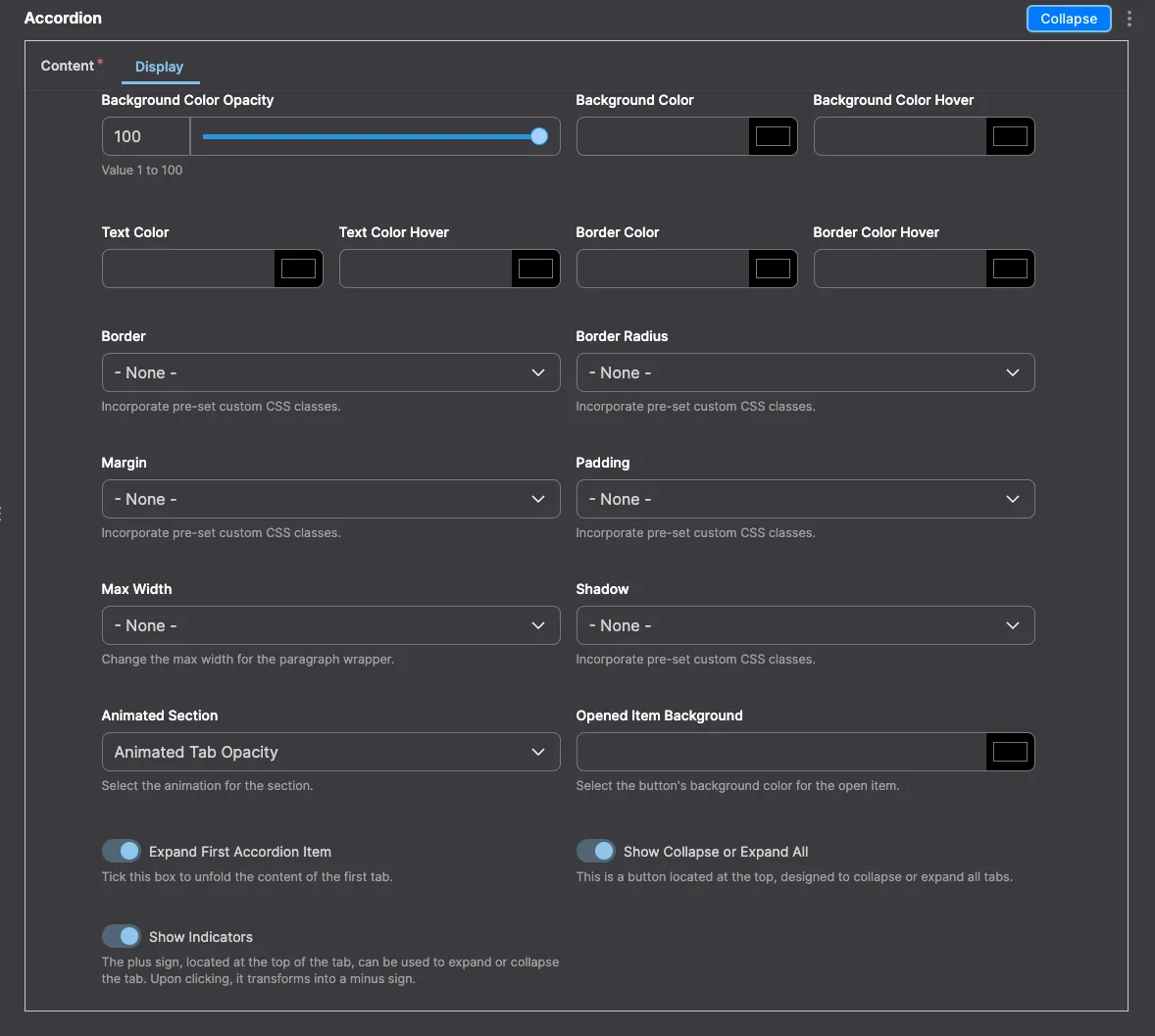Open the Animated Section dropdown

click(330, 752)
